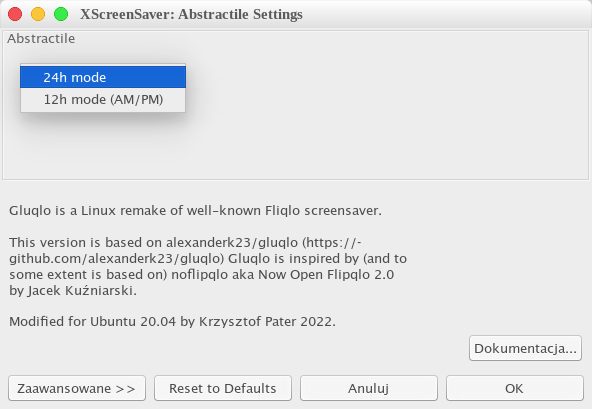This screenshot has width=592, height=409.
Task: Click the github.com/alexanderk23/gluqlo URL text
Action: pos(117,258)
